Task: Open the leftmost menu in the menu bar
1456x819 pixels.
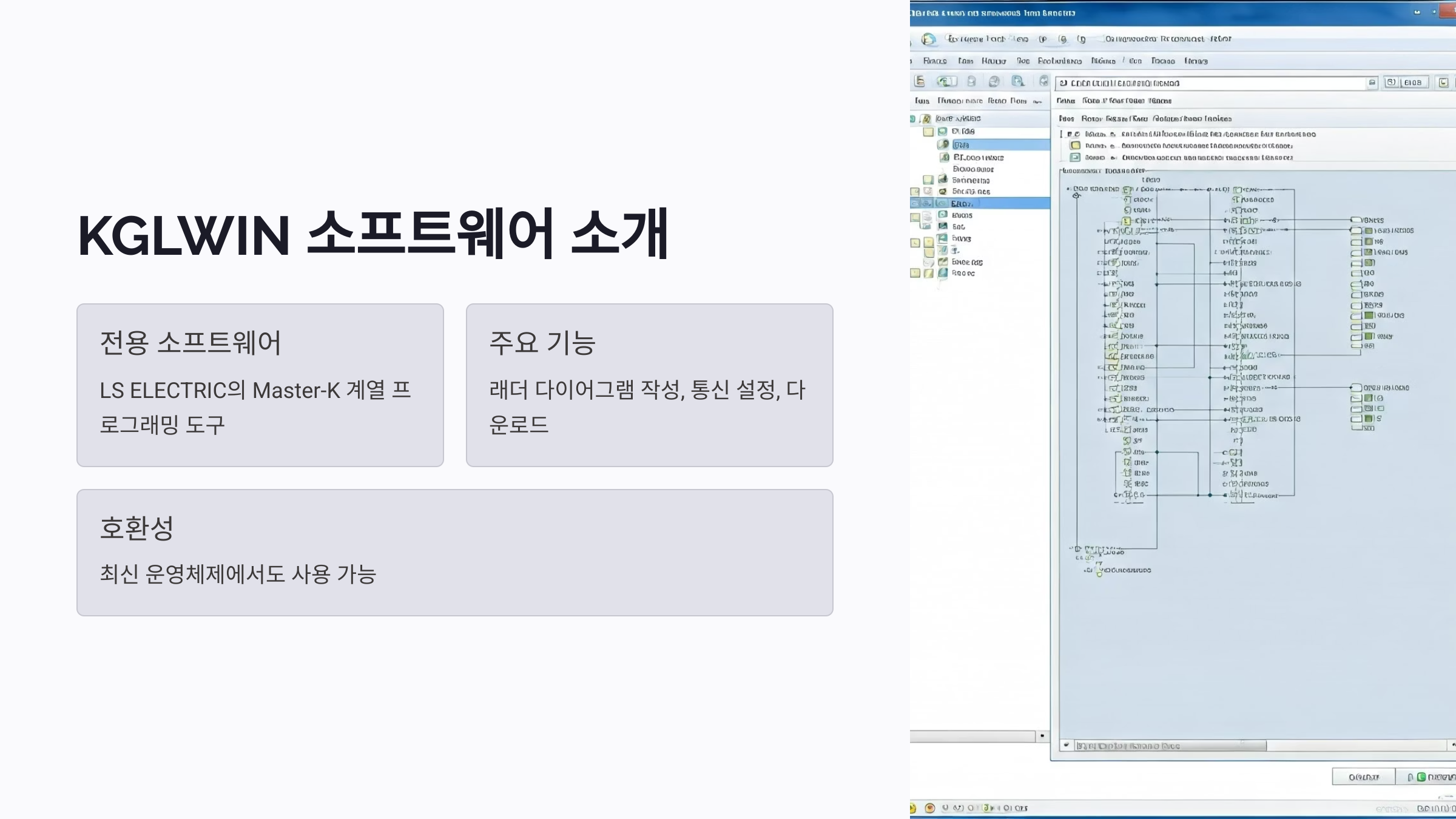Action: pyautogui.click(x=934, y=61)
